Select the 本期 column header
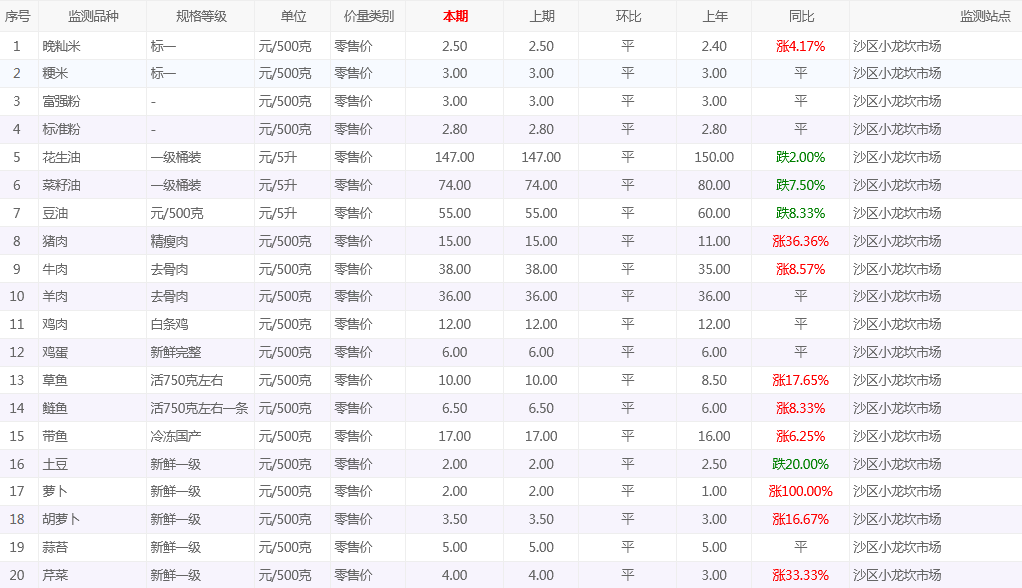1022x588 pixels. pyautogui.click(x=455, y=16)
